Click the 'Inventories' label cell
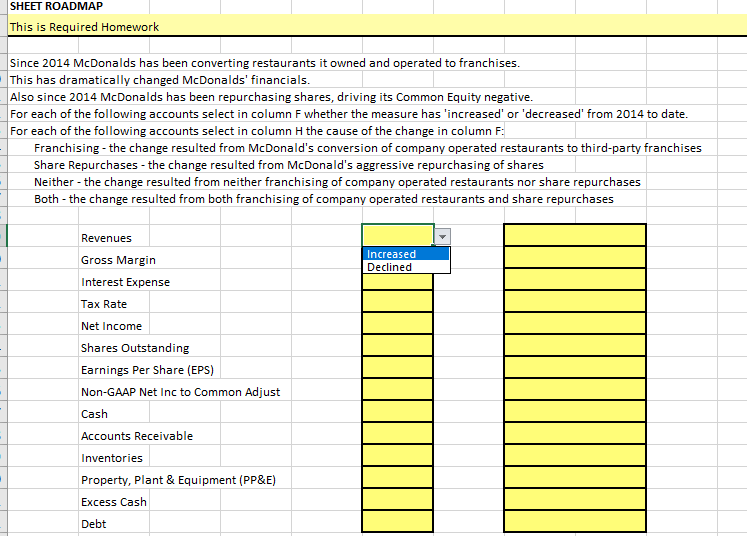 coord(112,458)
